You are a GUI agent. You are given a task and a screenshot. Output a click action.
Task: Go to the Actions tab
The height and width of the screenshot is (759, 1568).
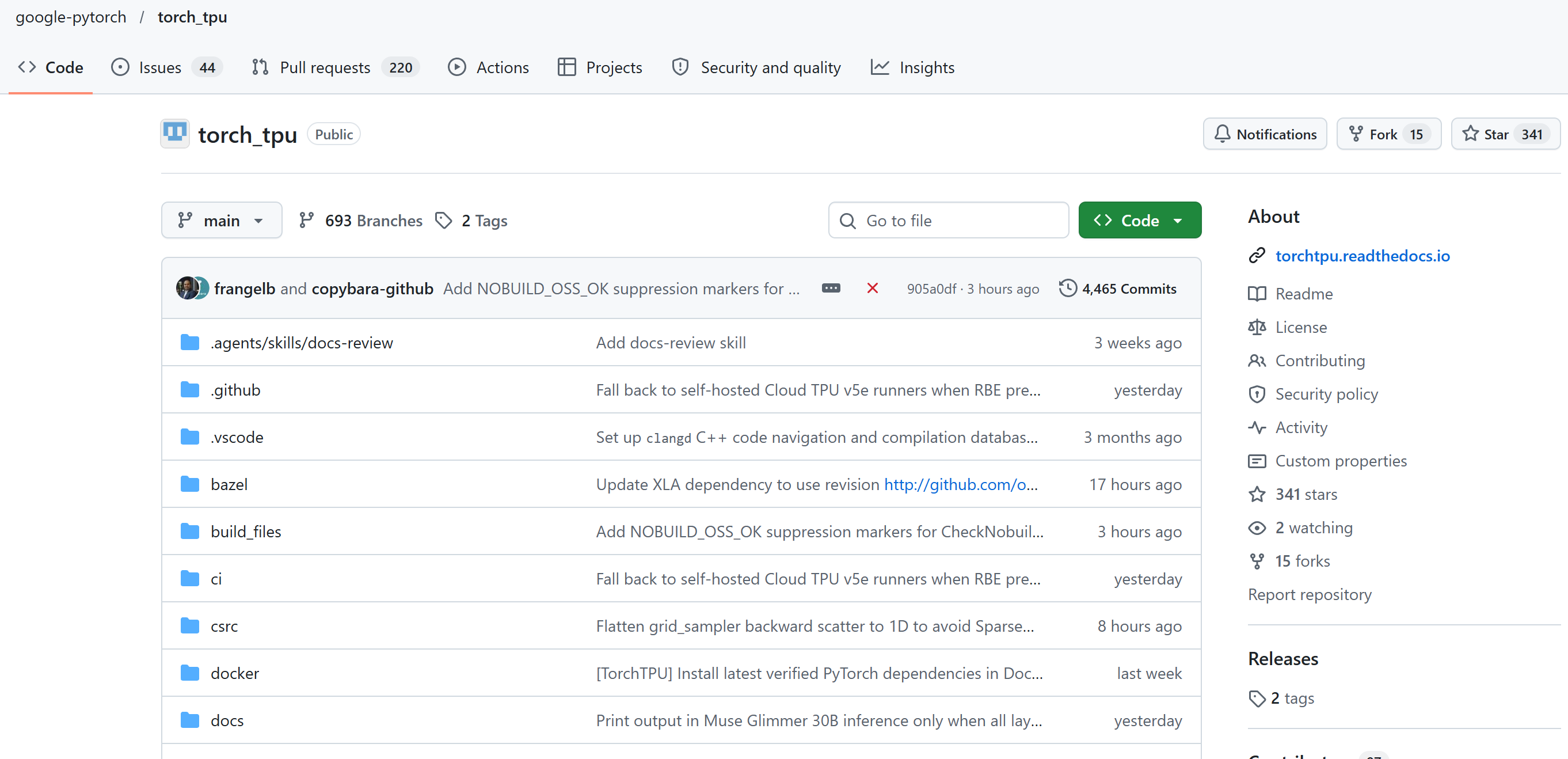pos(488,67)
